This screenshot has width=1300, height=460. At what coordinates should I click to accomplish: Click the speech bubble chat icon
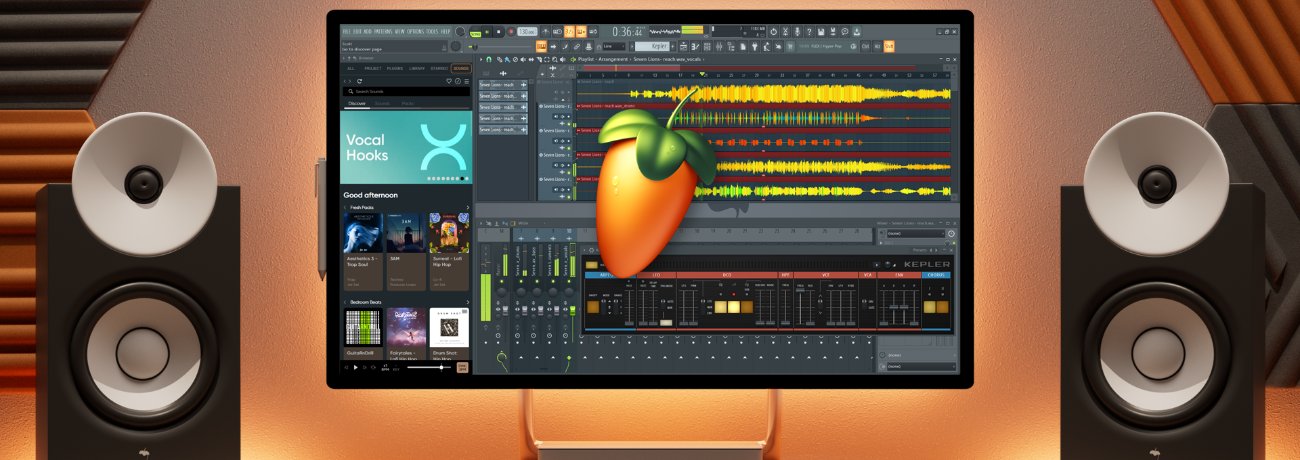click(845, 31)
